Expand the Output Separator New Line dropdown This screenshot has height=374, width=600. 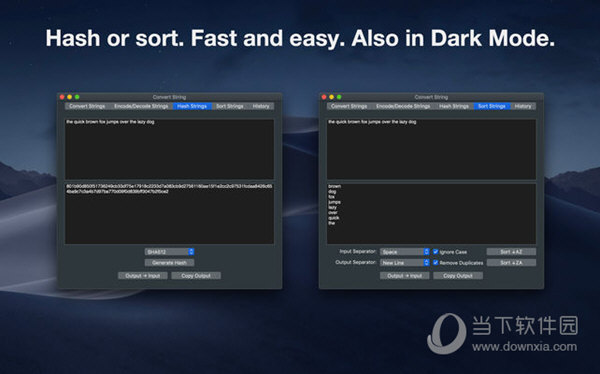click(405, 263)
